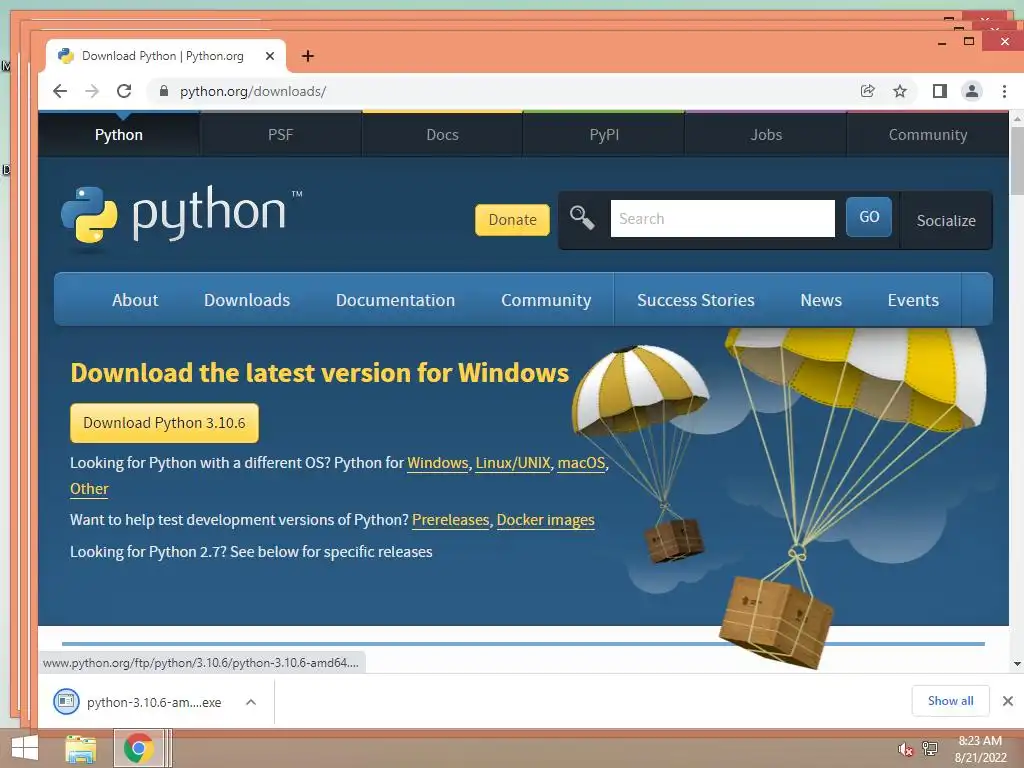Open the Socialize menu
This screenshot has width=1024, height=768.
(x=946, y=220)
